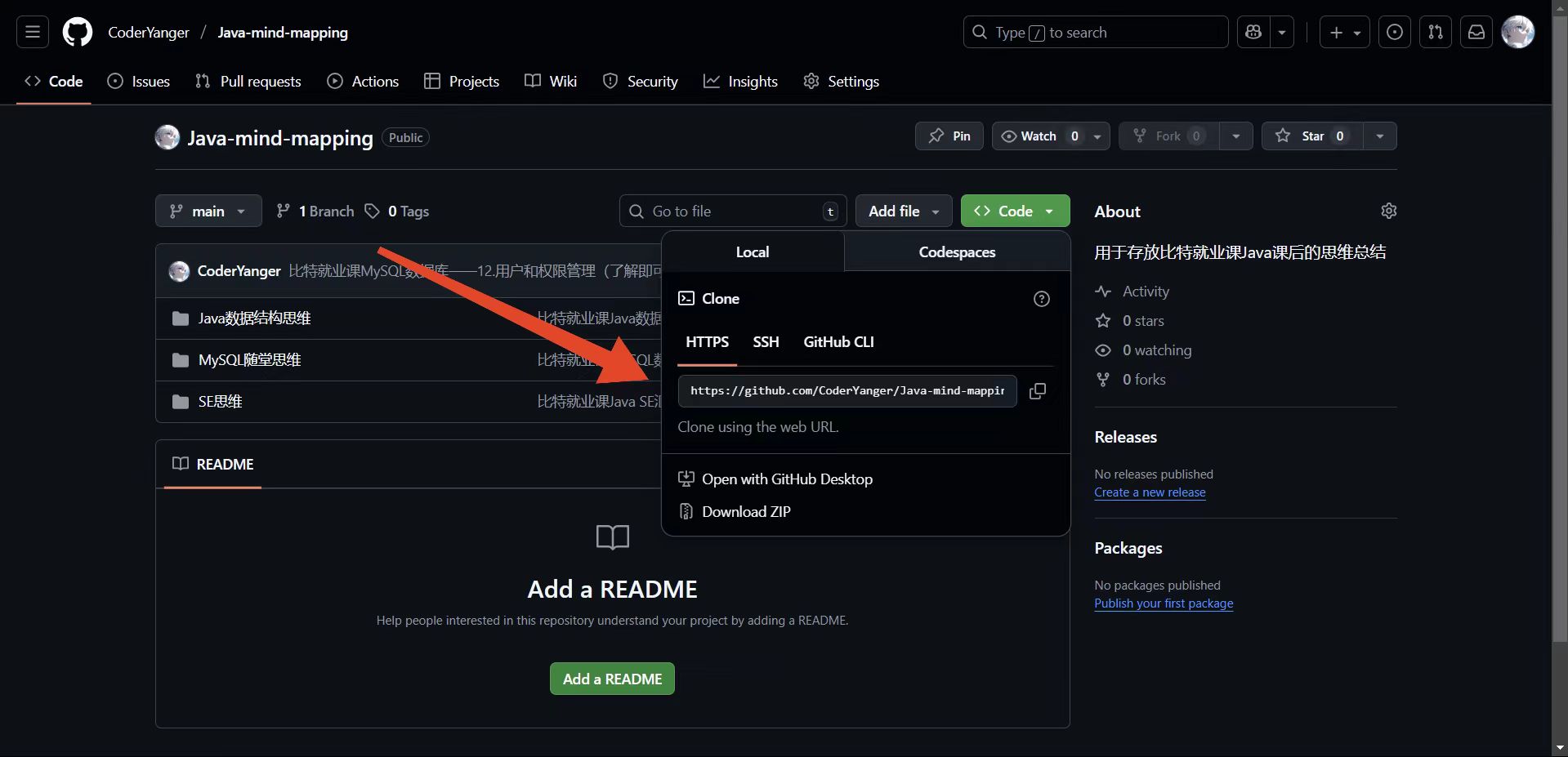This screenshot has width=1568, height=757.
Task: Open the Insights tab
Action: tap(740, 81)
